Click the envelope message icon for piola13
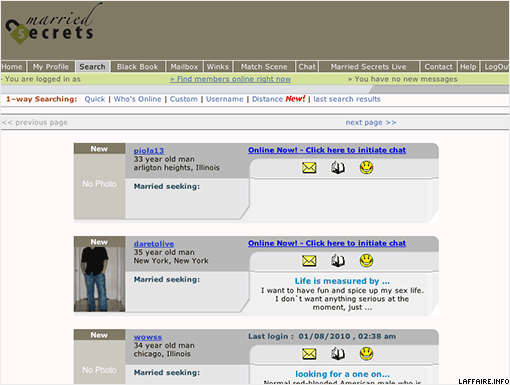 (309, 168)
